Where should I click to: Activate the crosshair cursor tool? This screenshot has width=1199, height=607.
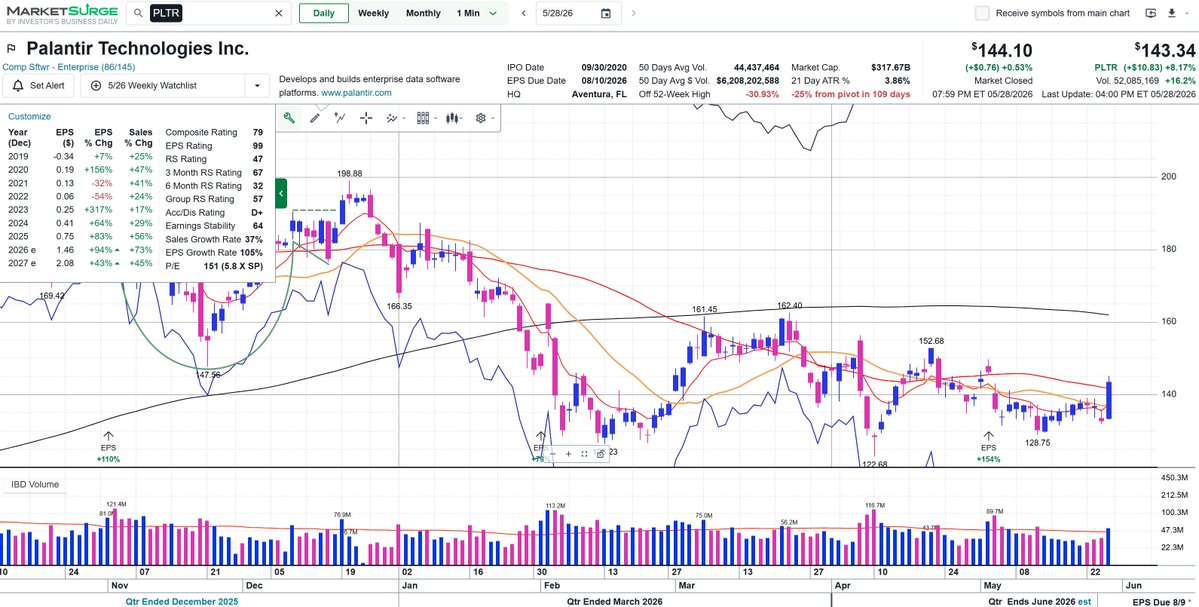coord(366,118)
